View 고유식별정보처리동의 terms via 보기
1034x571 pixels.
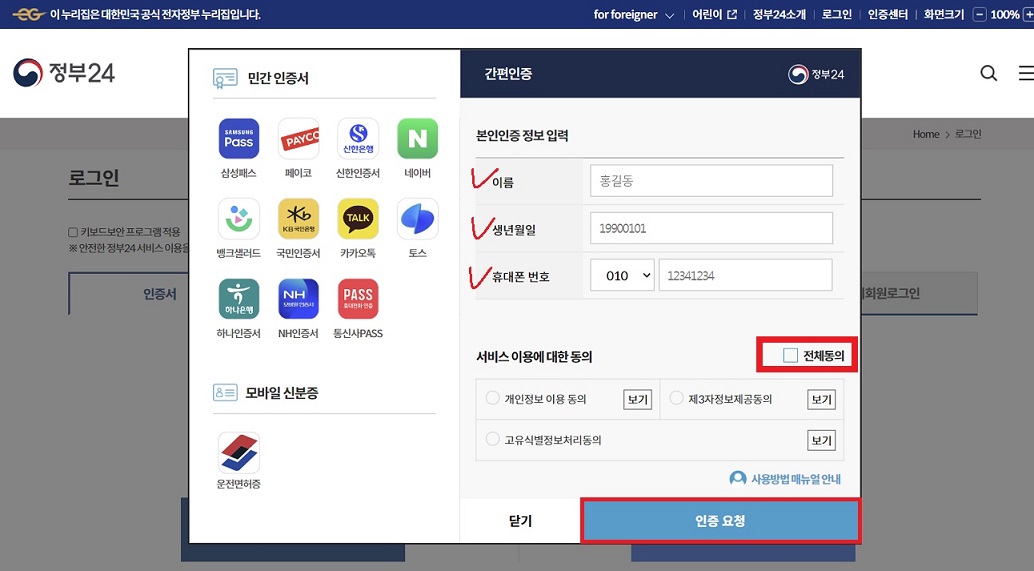tap(822, 440)
